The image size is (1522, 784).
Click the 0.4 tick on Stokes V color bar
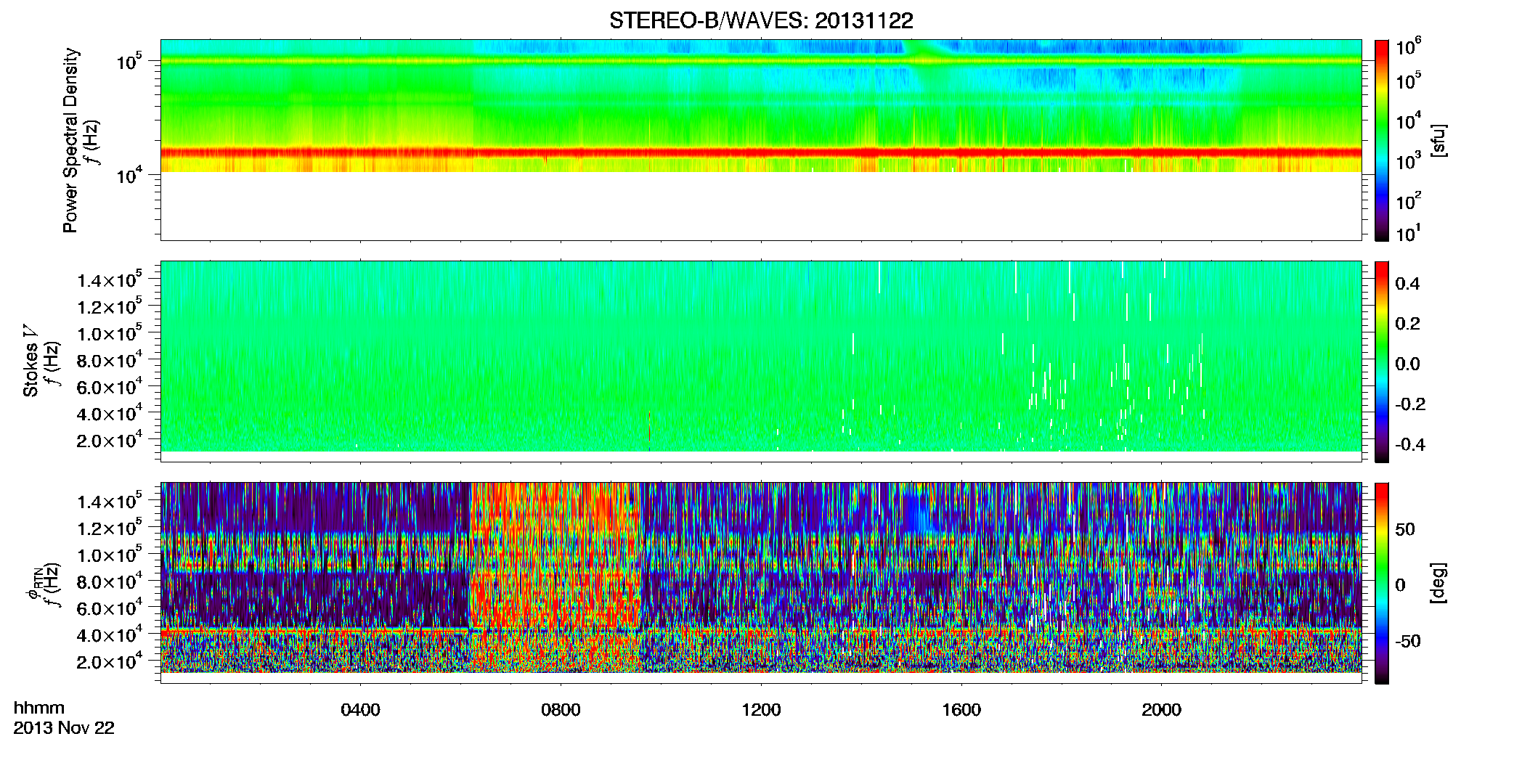click(1407, 284)
